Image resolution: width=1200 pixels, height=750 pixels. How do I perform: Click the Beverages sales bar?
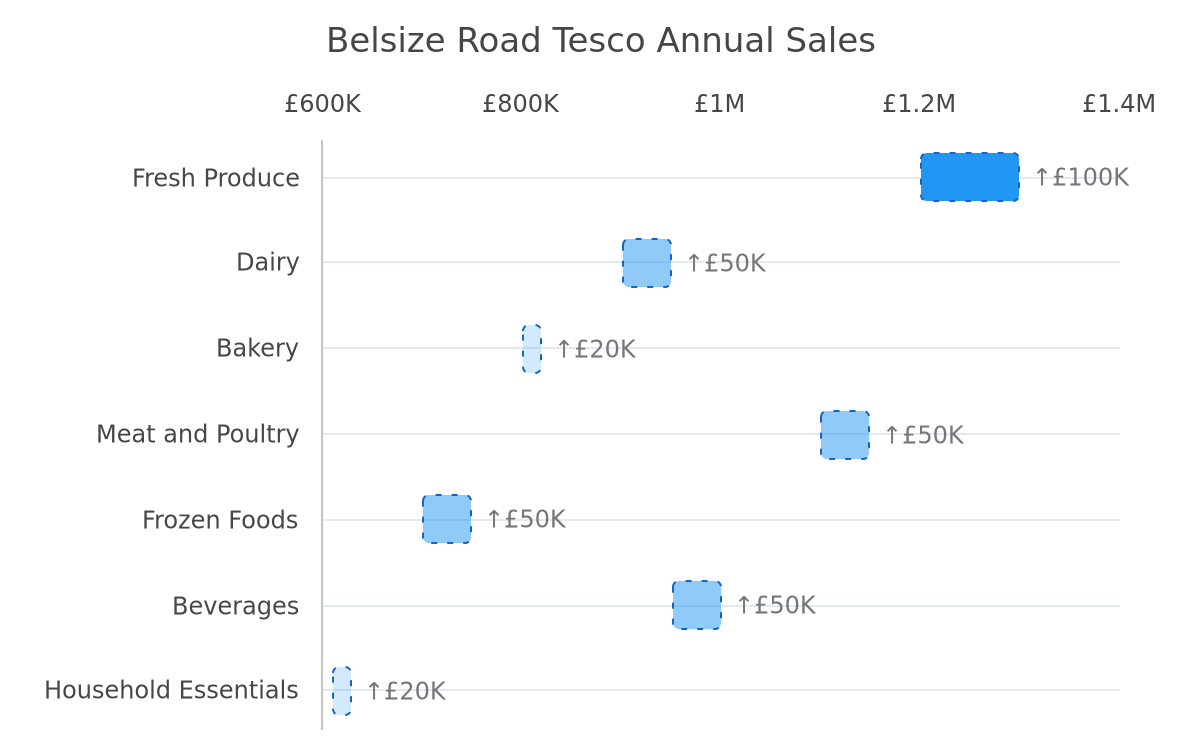697,605
